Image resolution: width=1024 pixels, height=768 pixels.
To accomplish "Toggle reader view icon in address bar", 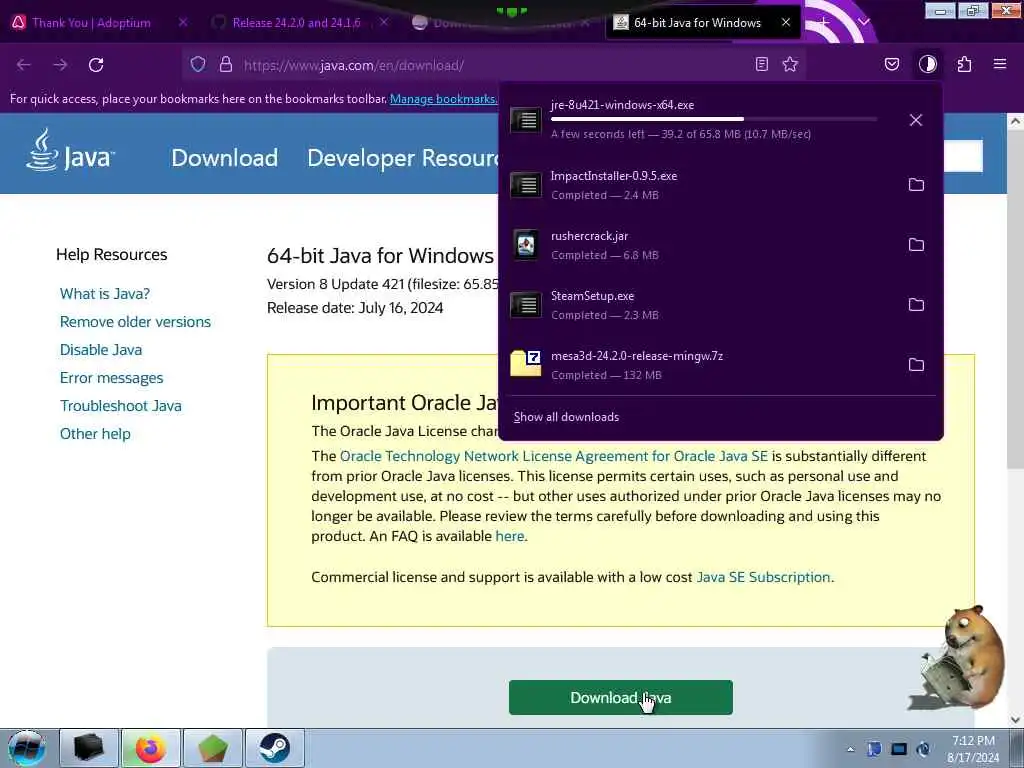I will pyautogui.click(x=761, y=64).
